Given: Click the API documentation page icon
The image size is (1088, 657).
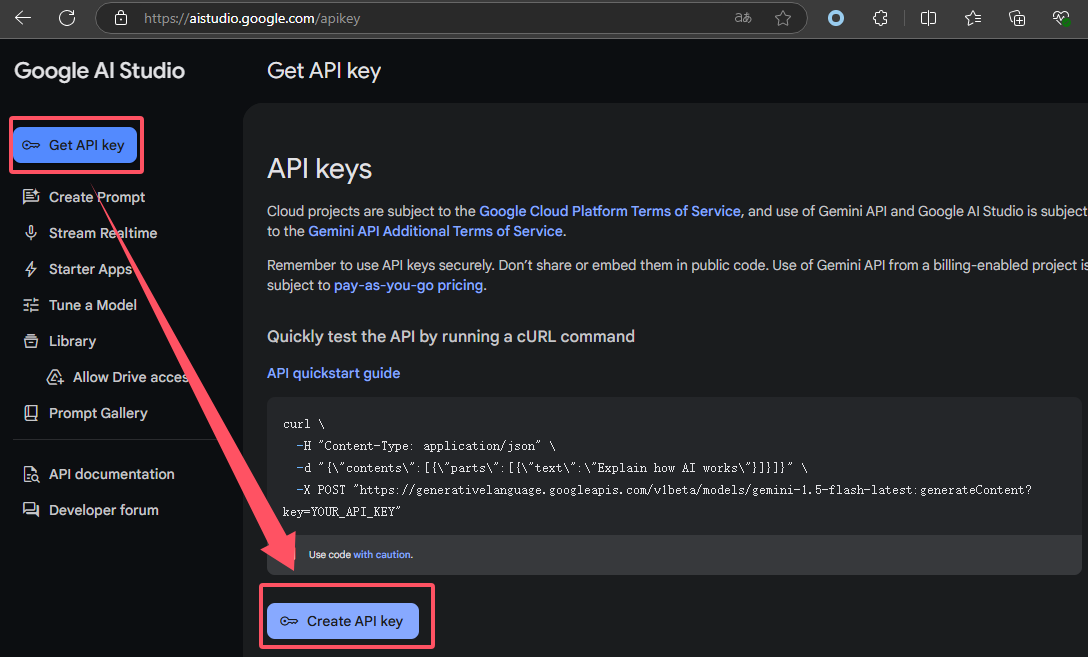Looking at the screenshot, I should pos(31,475).
